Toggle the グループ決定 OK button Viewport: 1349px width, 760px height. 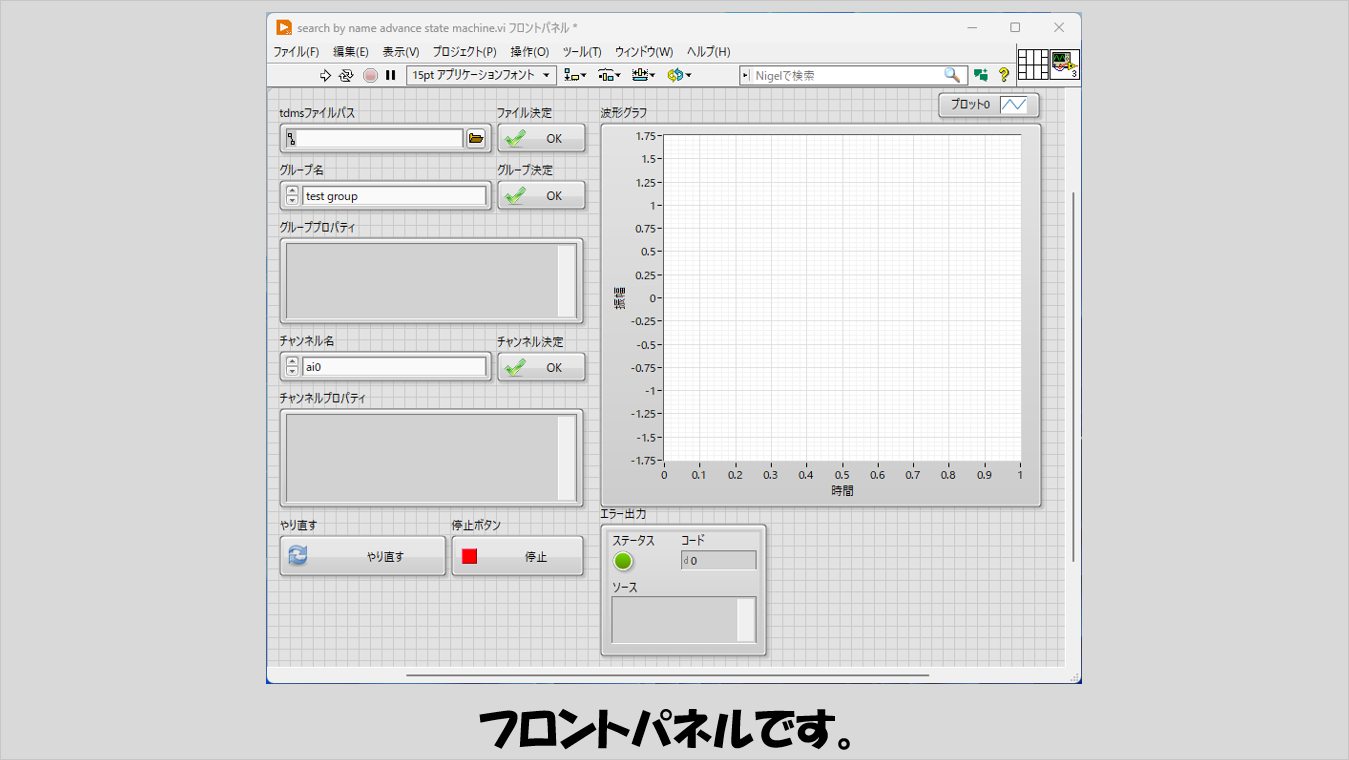coord(541,196)
